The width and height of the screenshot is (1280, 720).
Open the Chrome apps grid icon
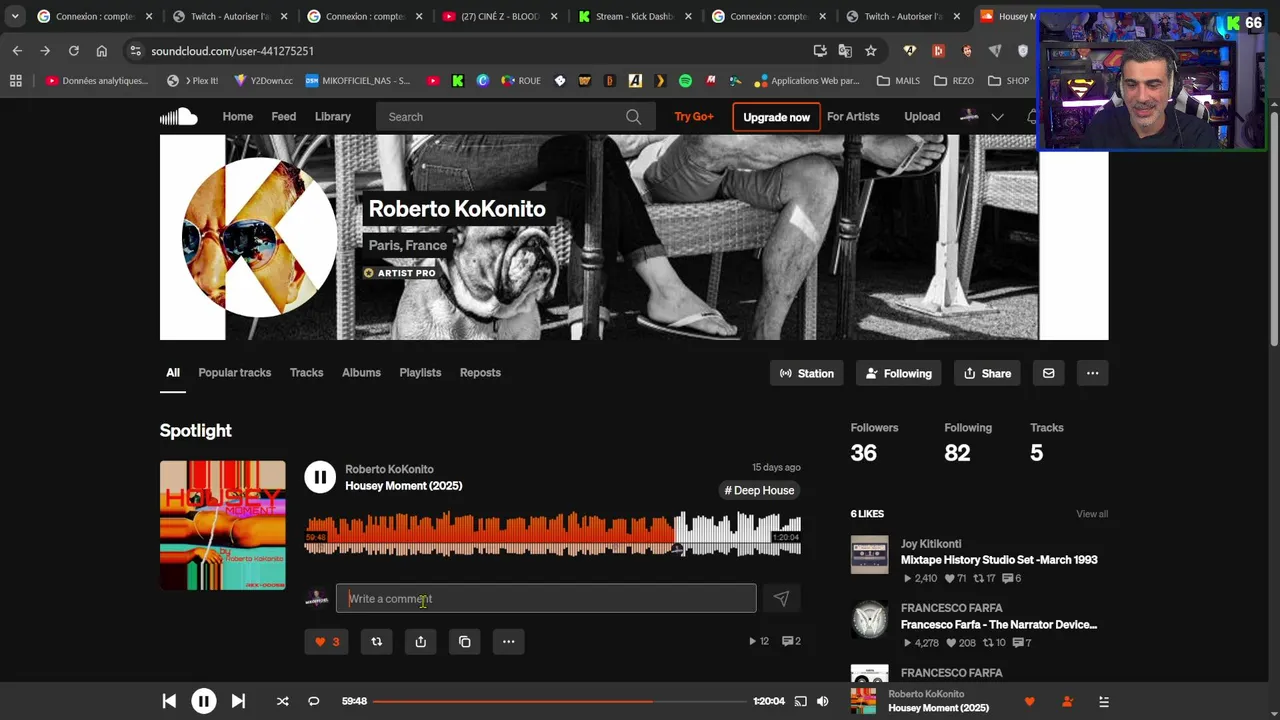(16, 81)
